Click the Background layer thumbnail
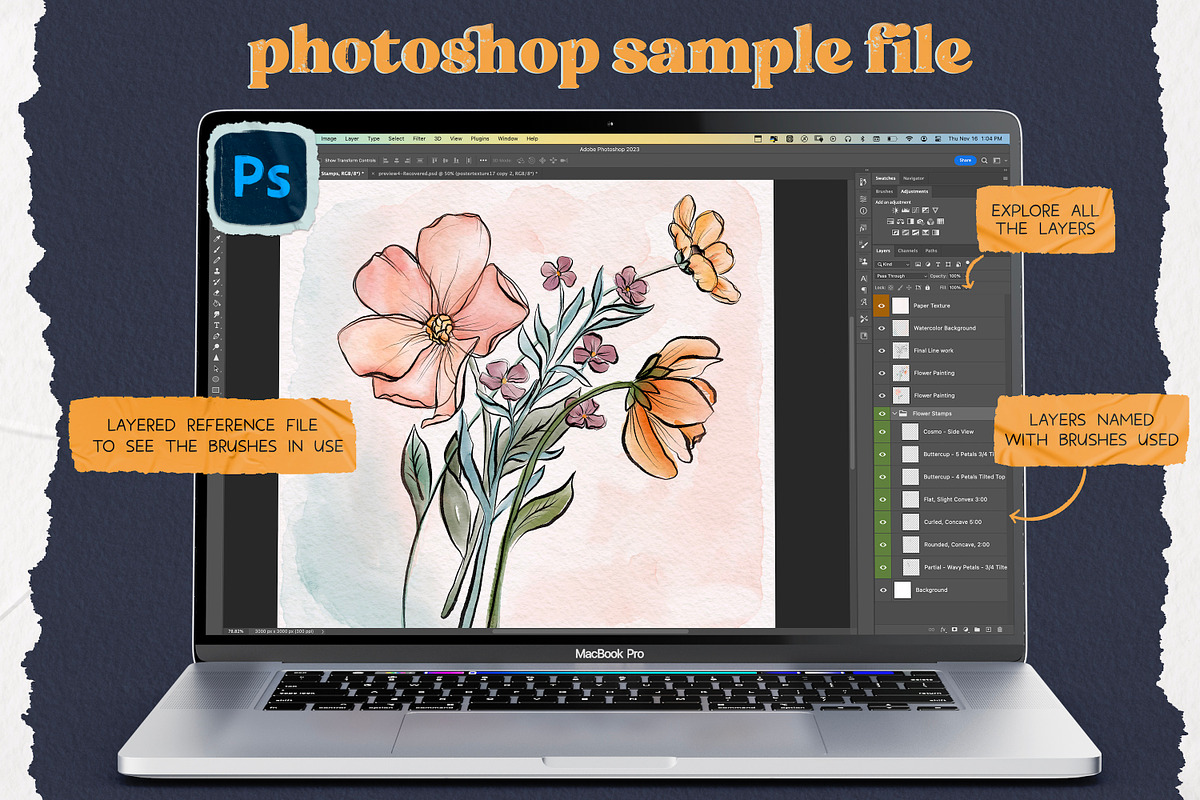This screenshot has height=800, width=1200. 902,590
